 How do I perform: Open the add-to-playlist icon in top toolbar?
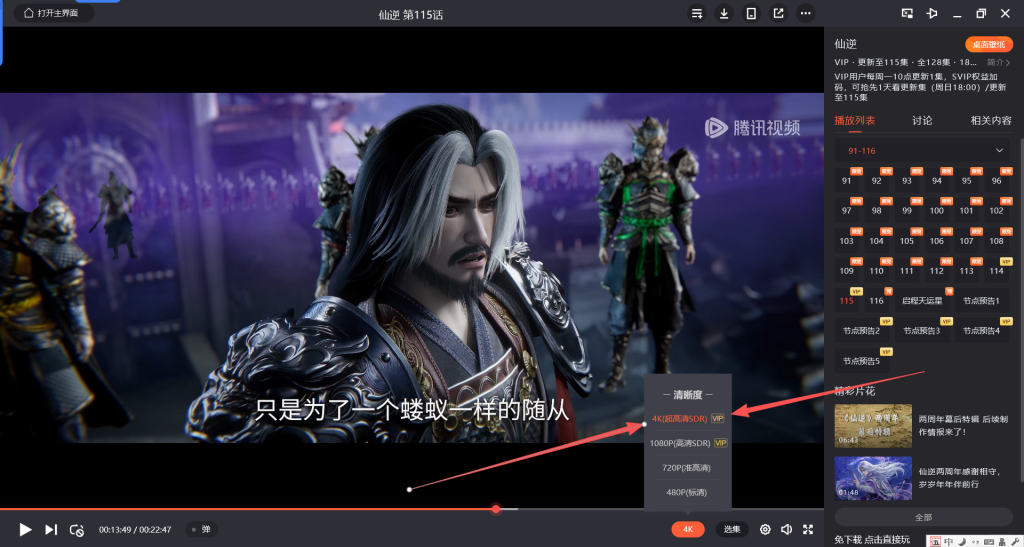(697, 13)
